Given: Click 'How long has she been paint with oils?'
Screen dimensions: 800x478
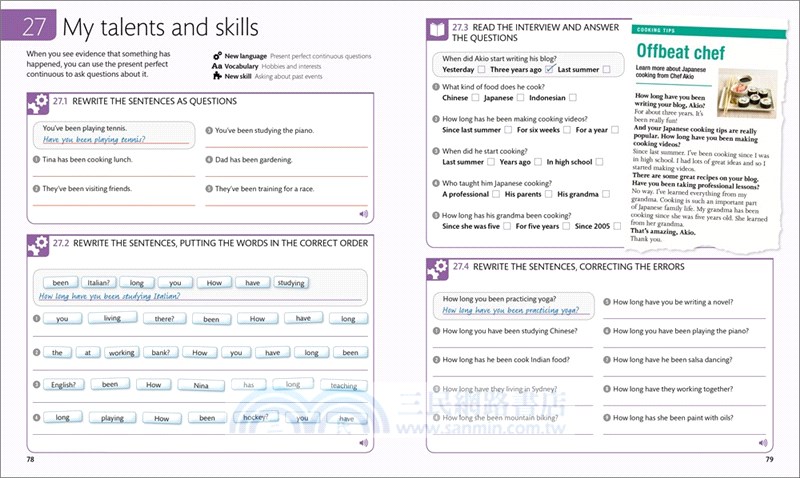Looking at the screenshot, I should [x=673, y=418].
